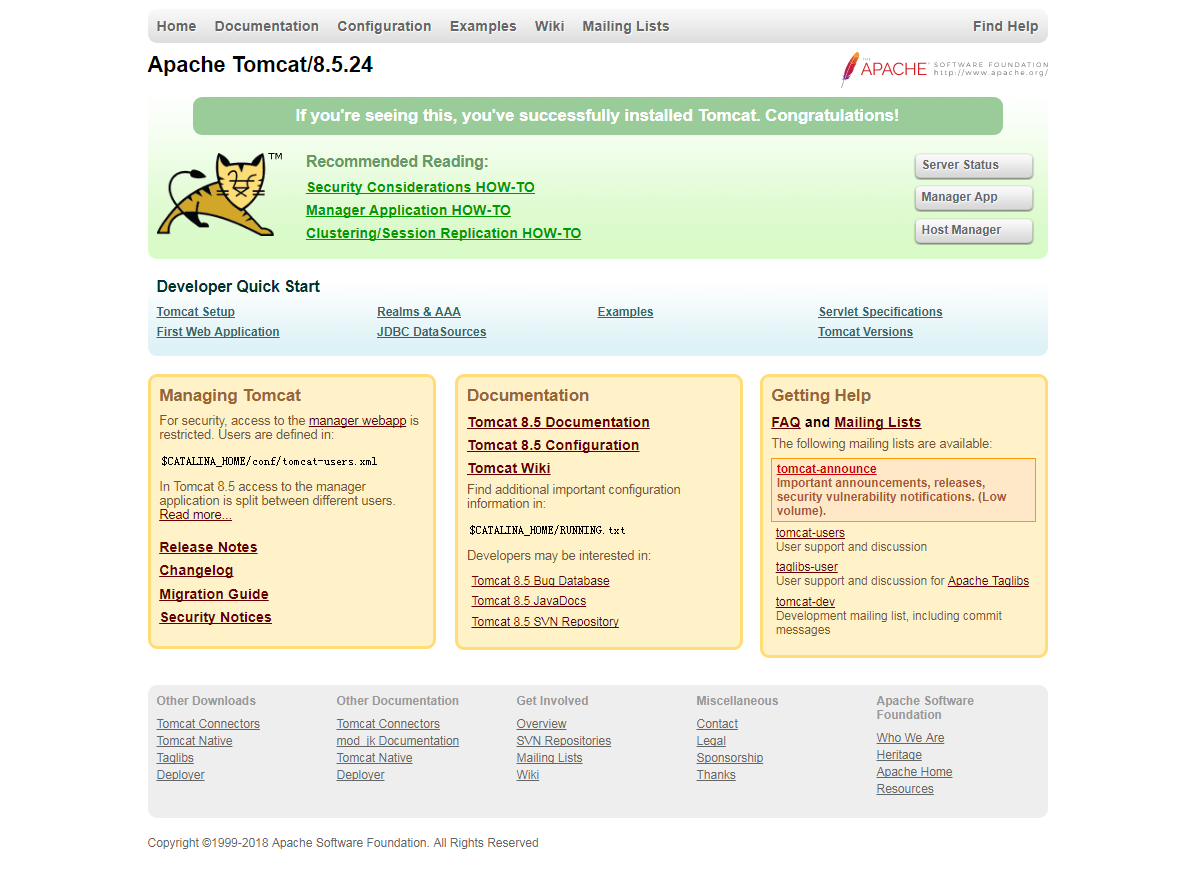Open Sponsorship under Miscellaneous

click(729, 758)
